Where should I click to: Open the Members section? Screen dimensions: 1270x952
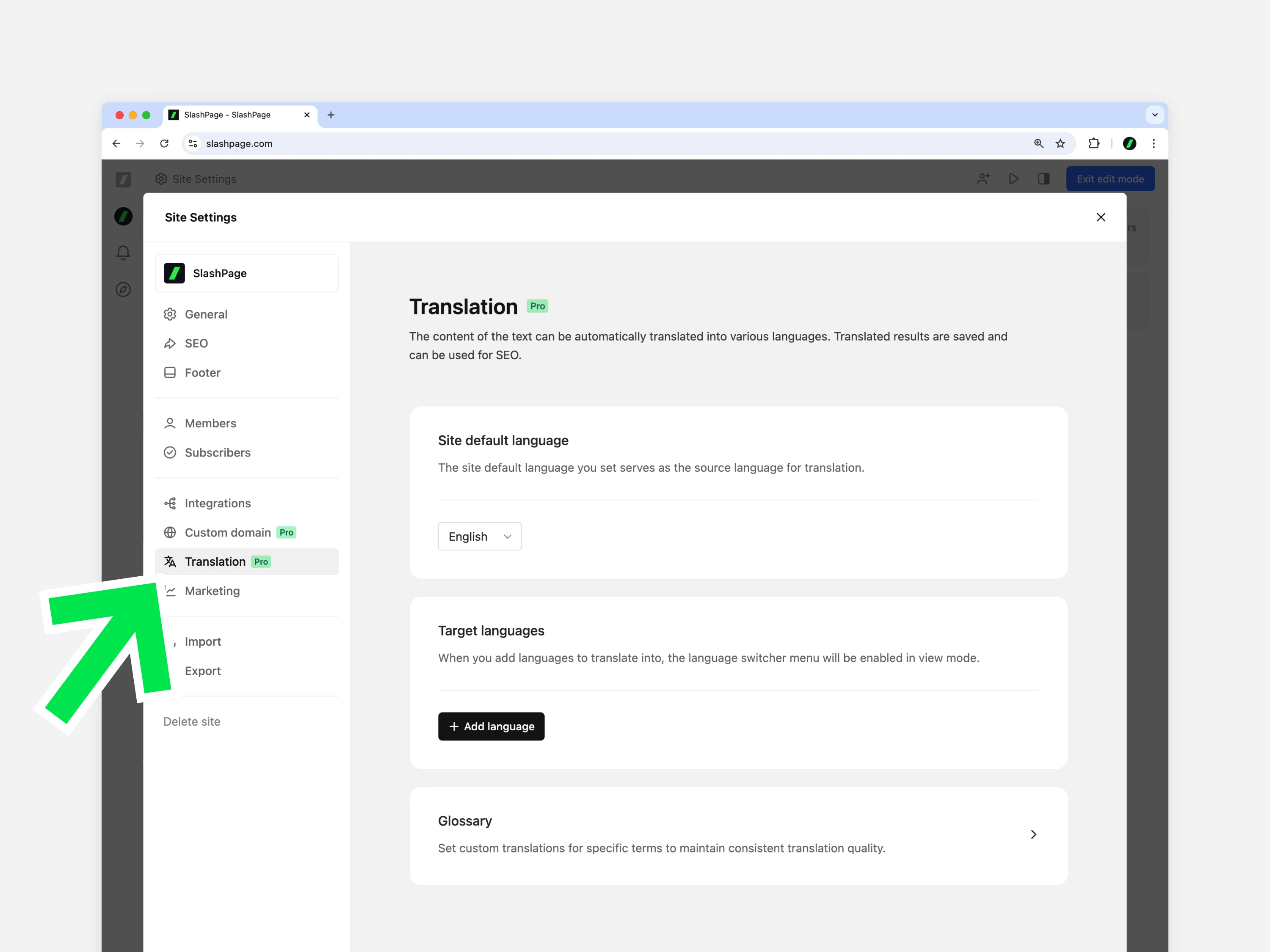pyautogui.click(x=247, y=424)
